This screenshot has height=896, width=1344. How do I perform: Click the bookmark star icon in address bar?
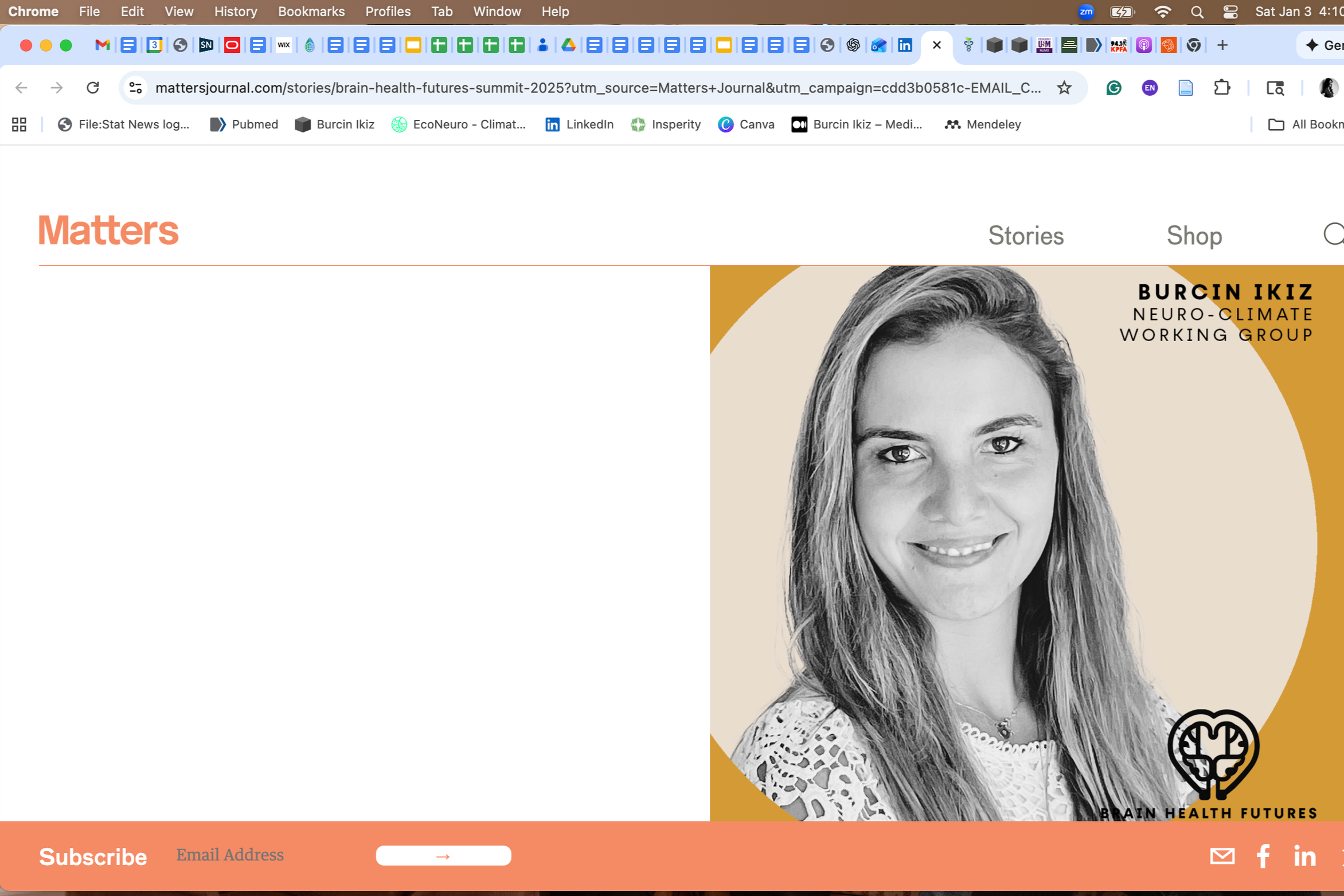tap(1064, 88)
